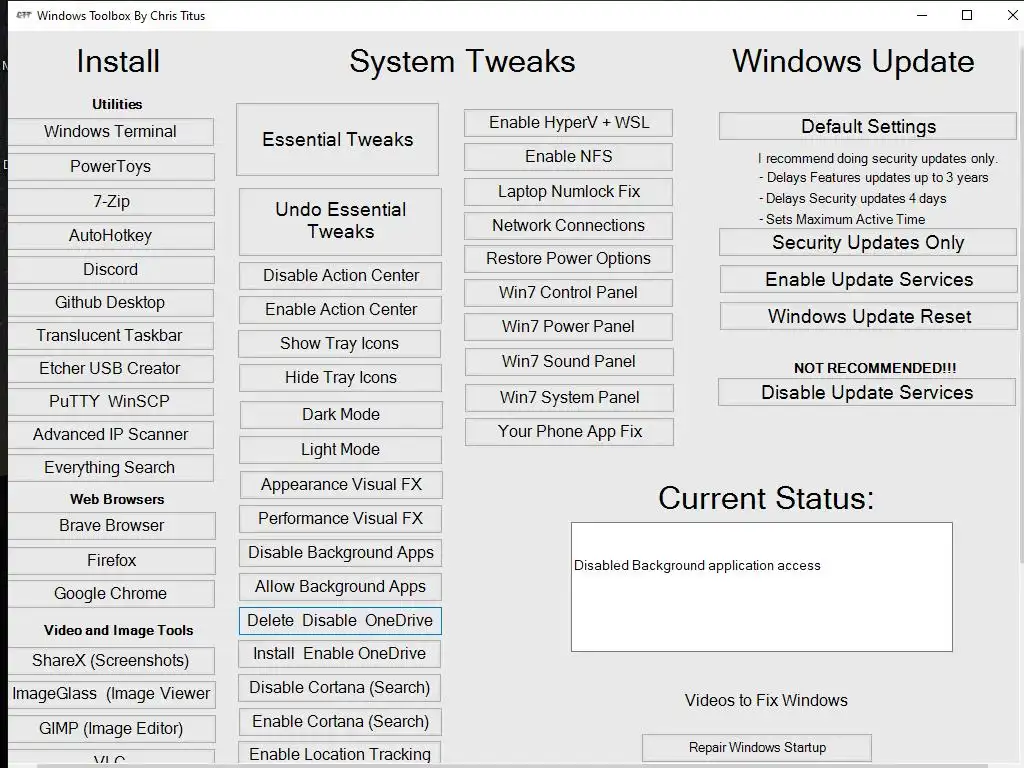Choose Translucent Taskbar install
The image size is (1024, 768).
[111, 335]
